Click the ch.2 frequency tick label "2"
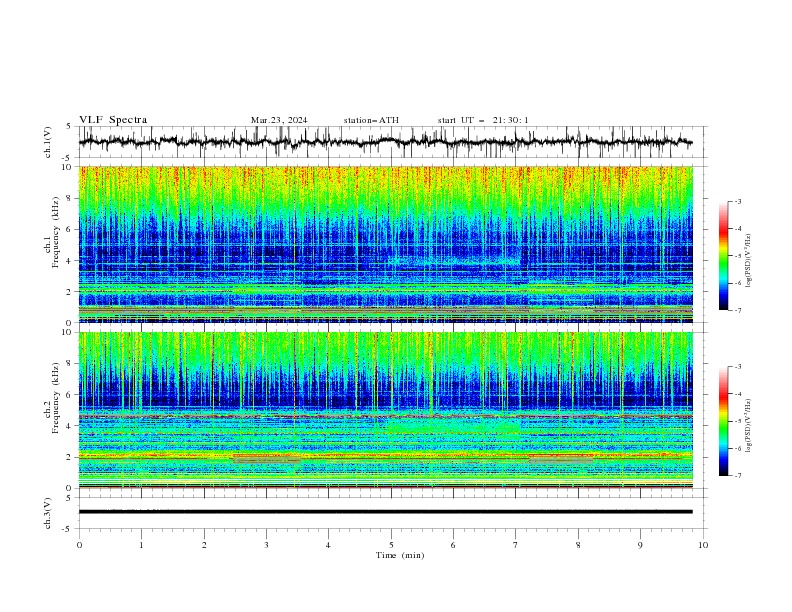The height and width of the screenshot is (612, 792). 71,457
